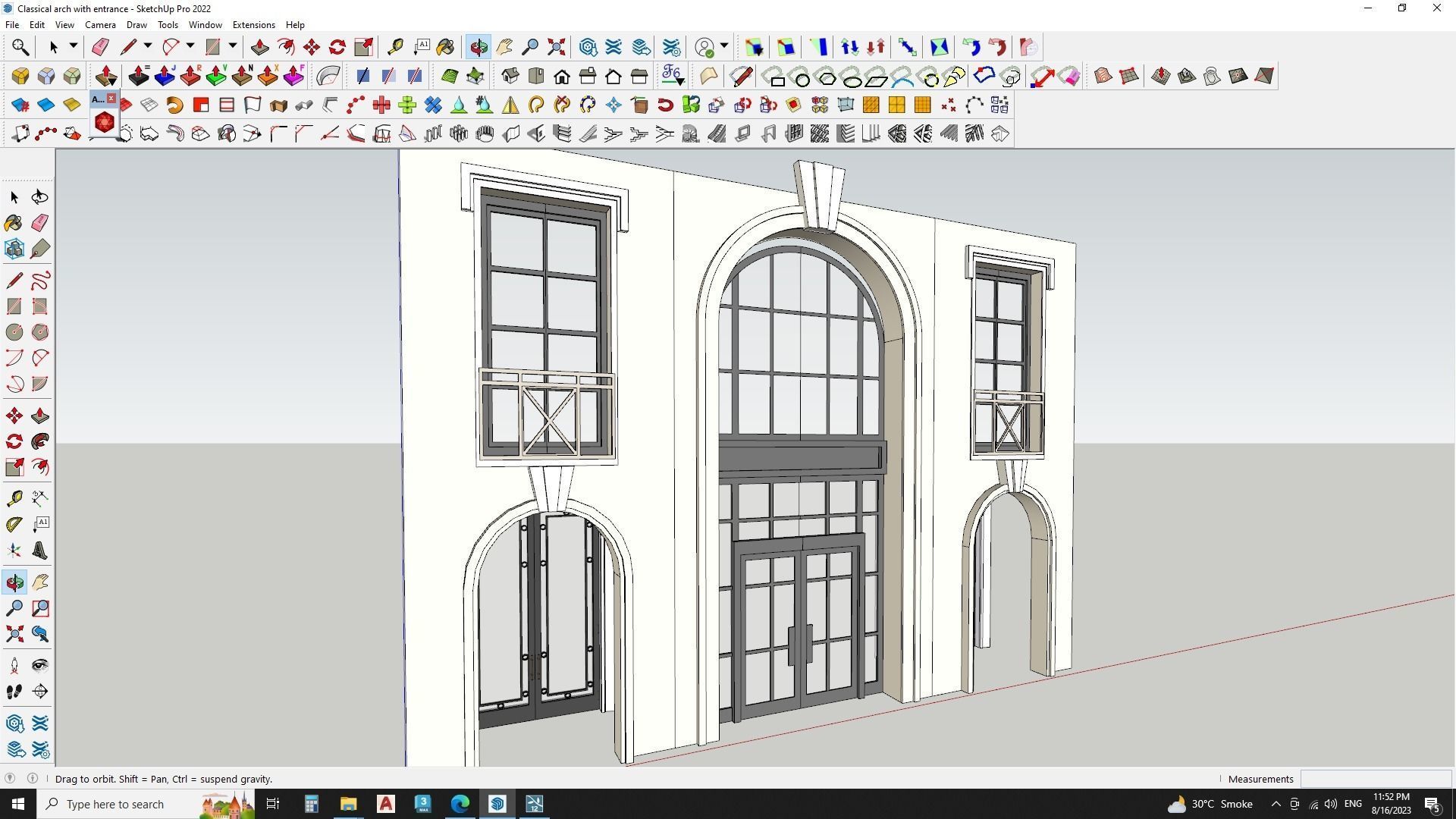Select the Axes tool in left toolbar
This screenshot has height=819, width=1456.
[14, 551]
